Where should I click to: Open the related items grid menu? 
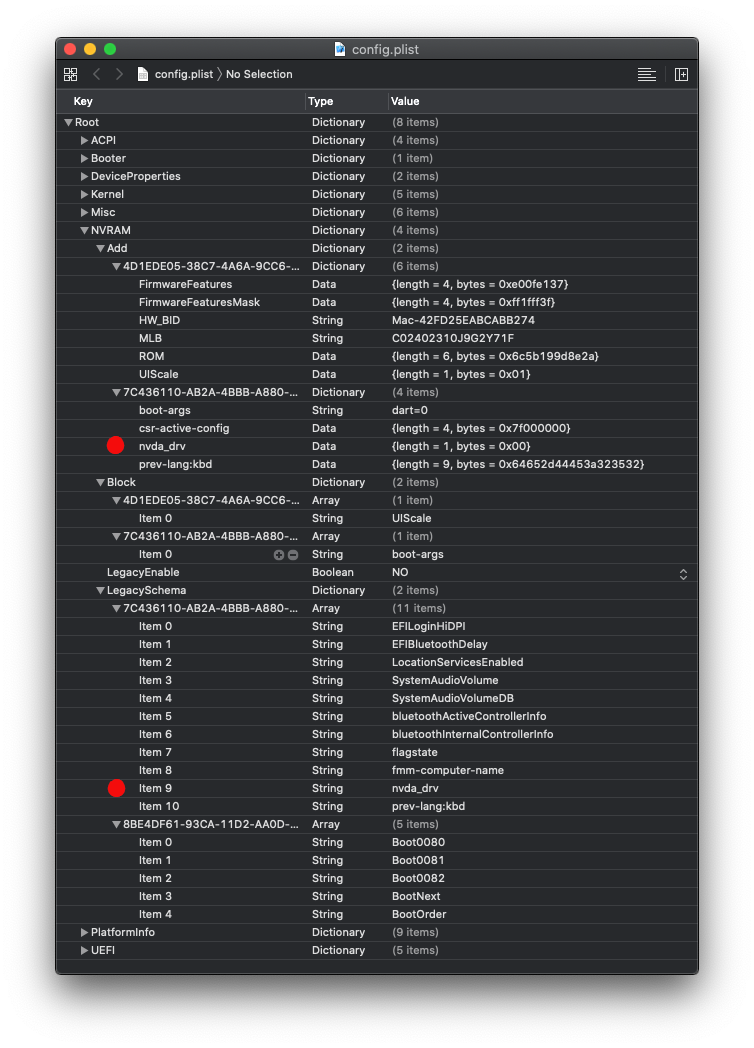pos(70,74)
